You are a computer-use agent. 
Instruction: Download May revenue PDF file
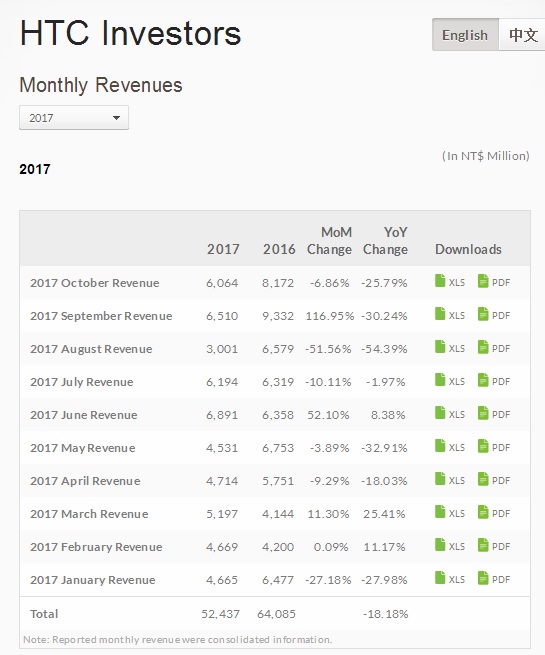point(494,447)
